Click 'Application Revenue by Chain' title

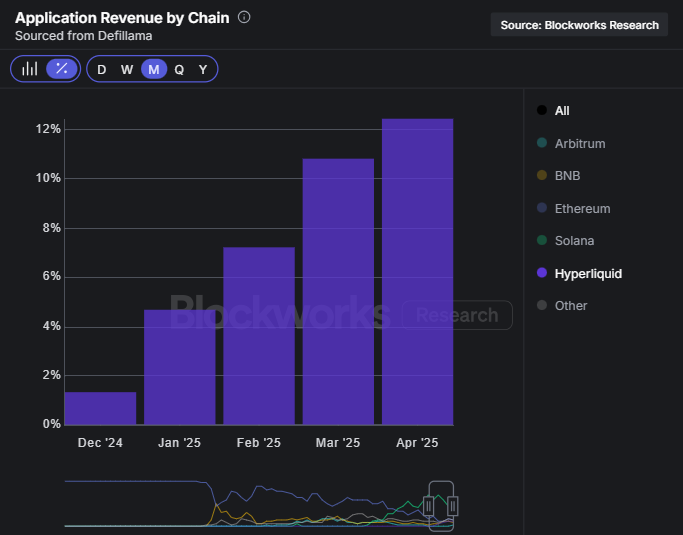(x=122, y=18)
